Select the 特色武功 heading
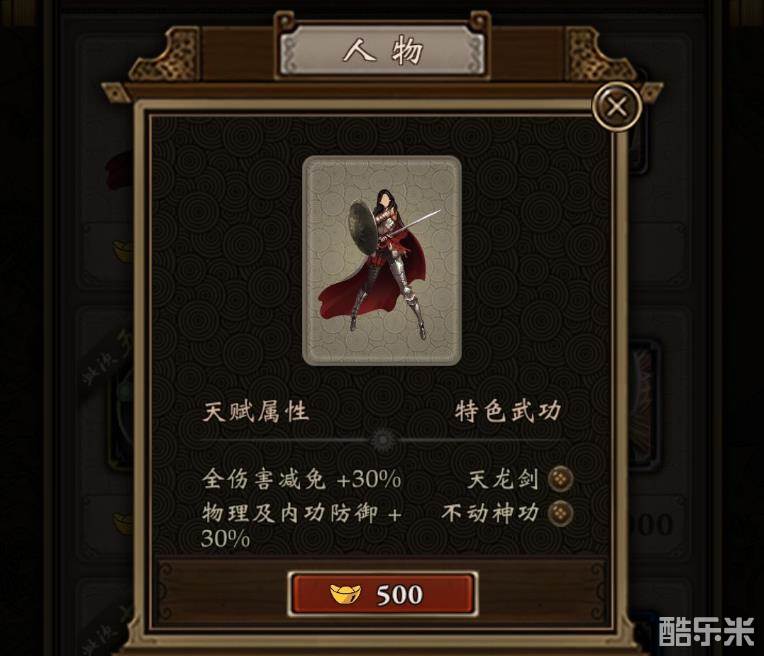This screenshot has width=764, height=656. [508, 412]
